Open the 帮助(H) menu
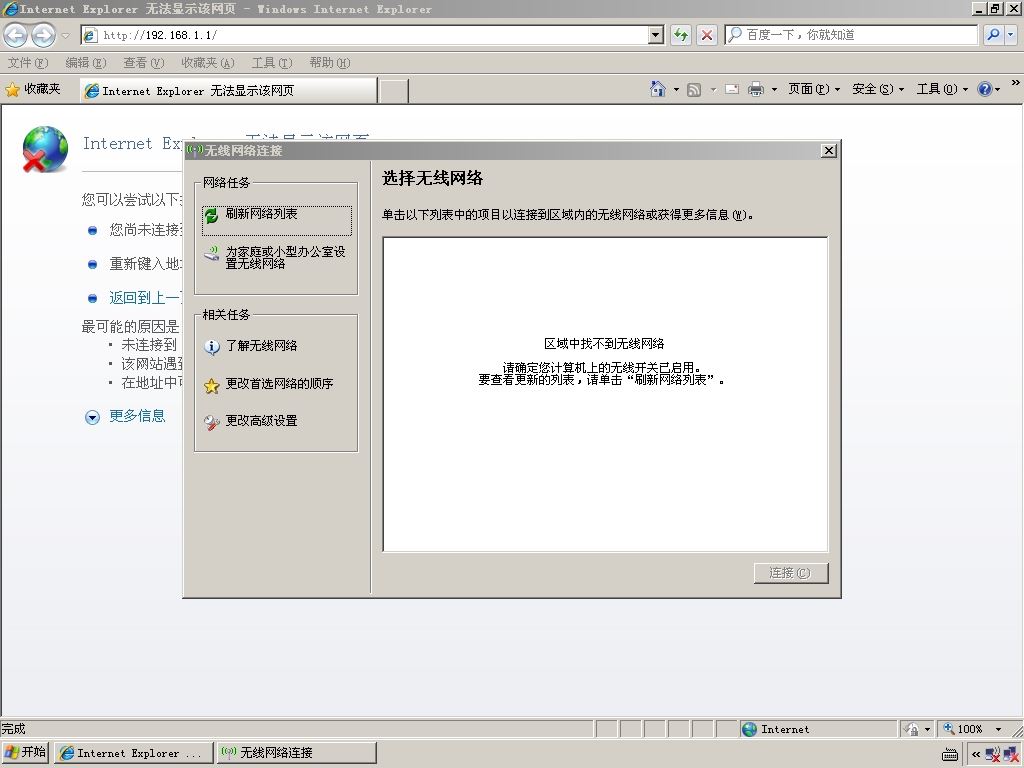 click(330, 63)
